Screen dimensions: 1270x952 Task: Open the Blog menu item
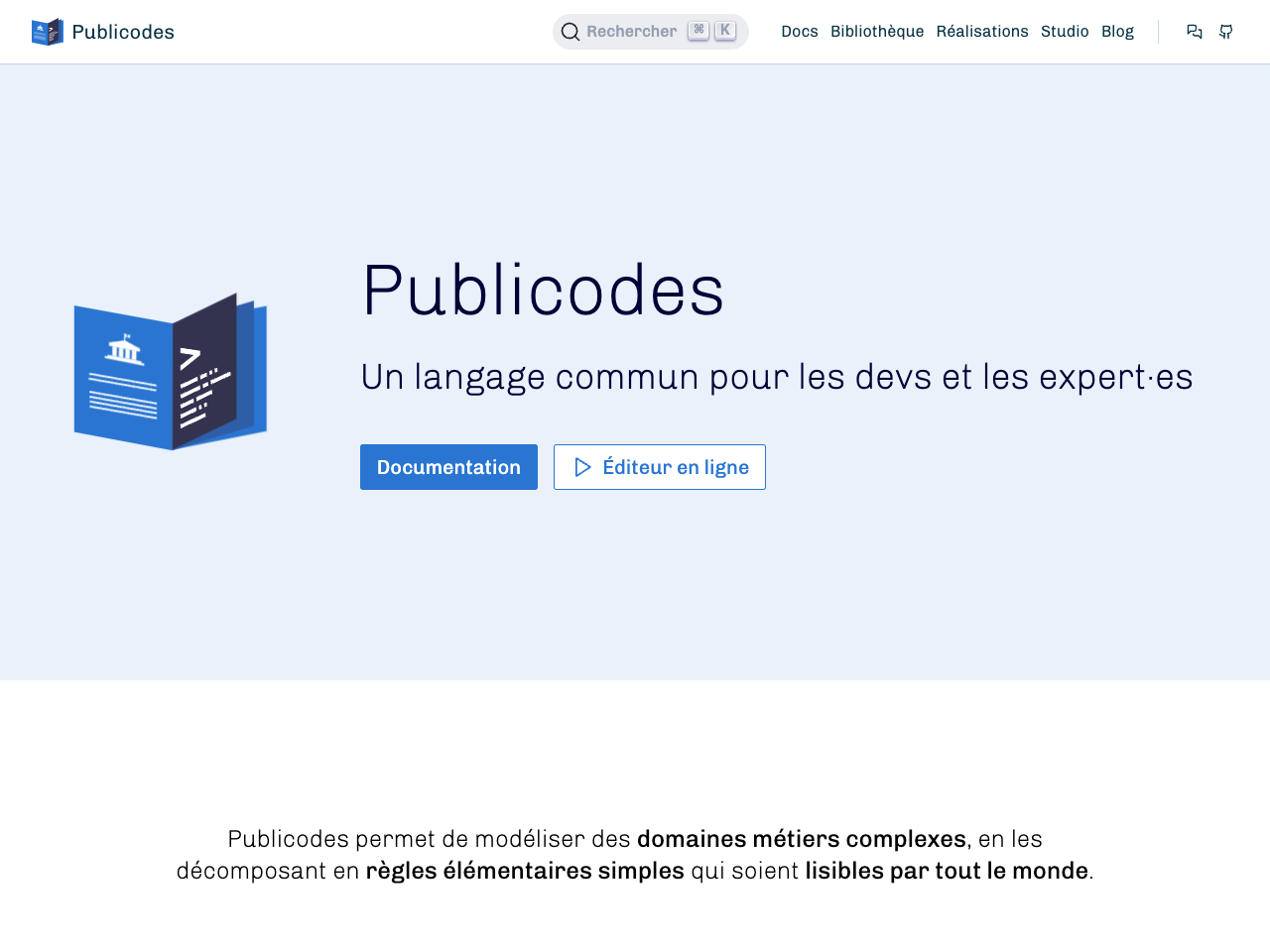(1117, 32)
